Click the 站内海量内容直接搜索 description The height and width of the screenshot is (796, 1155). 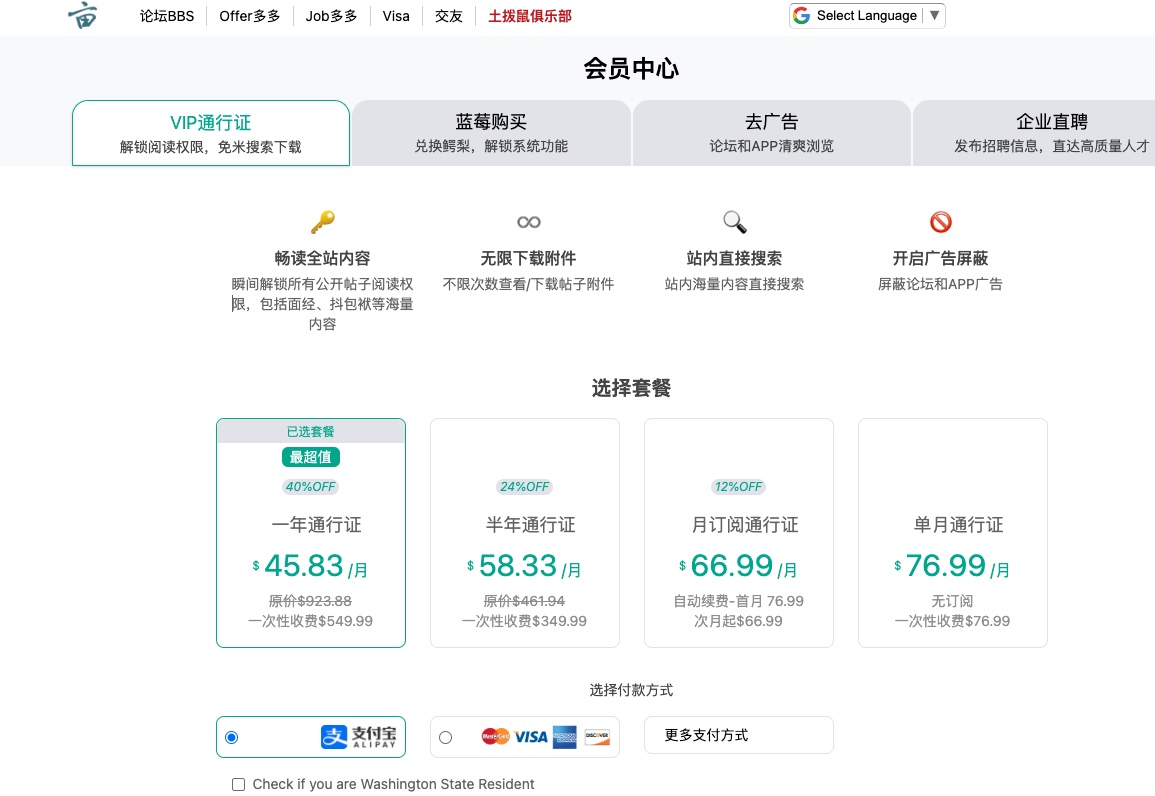(734, 284)
